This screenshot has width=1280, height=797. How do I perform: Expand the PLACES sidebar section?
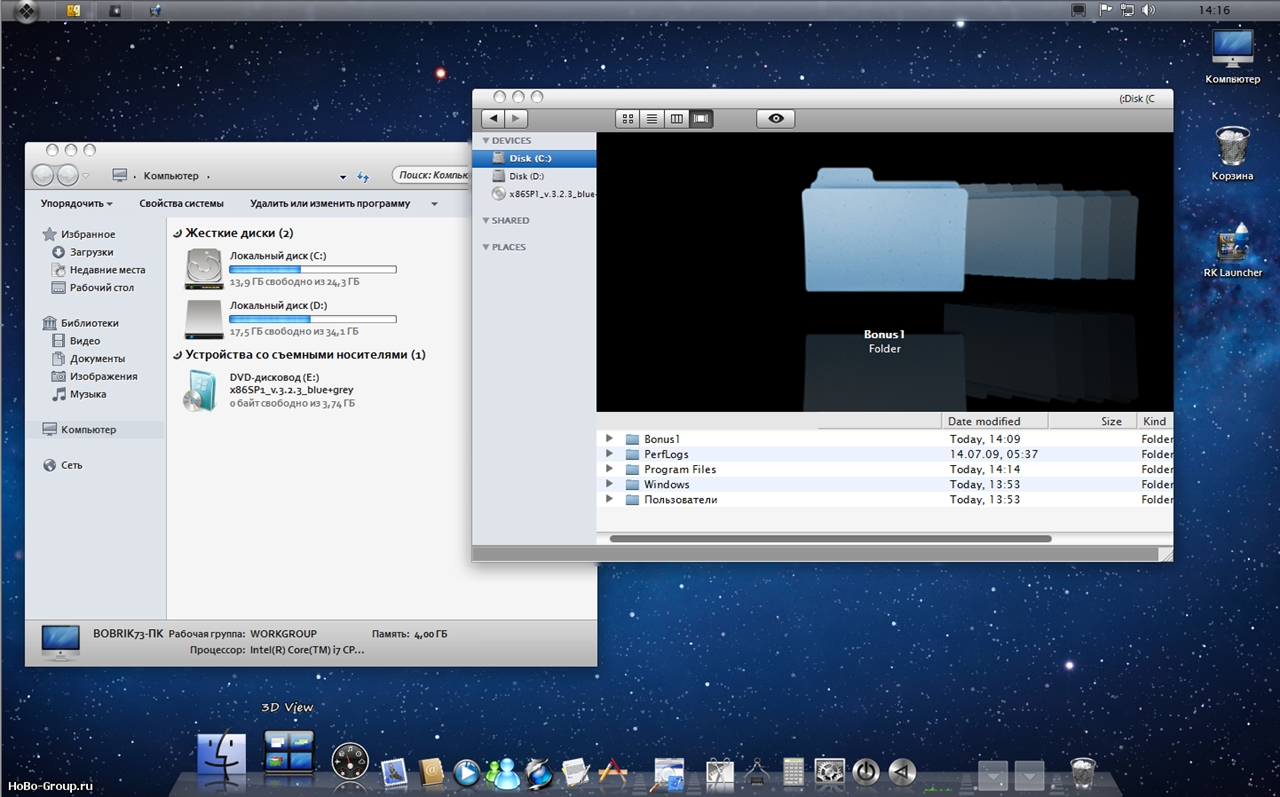tap(486, 247)
